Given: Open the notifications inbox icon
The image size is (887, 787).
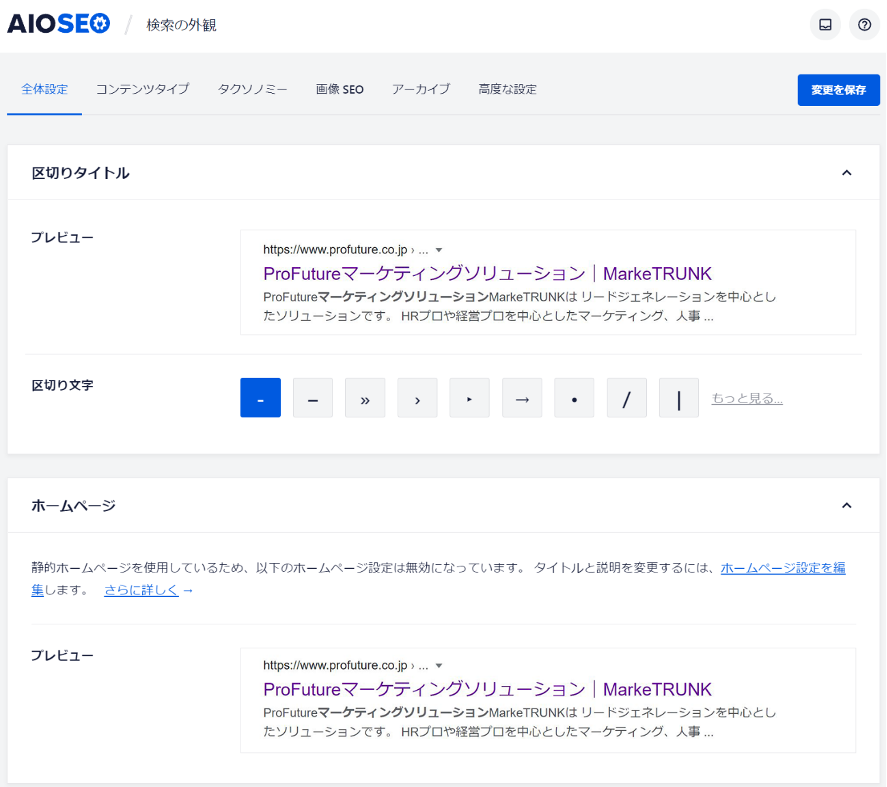Looking at the screenshot, I should pyautogui.click(x=825, y=25).
